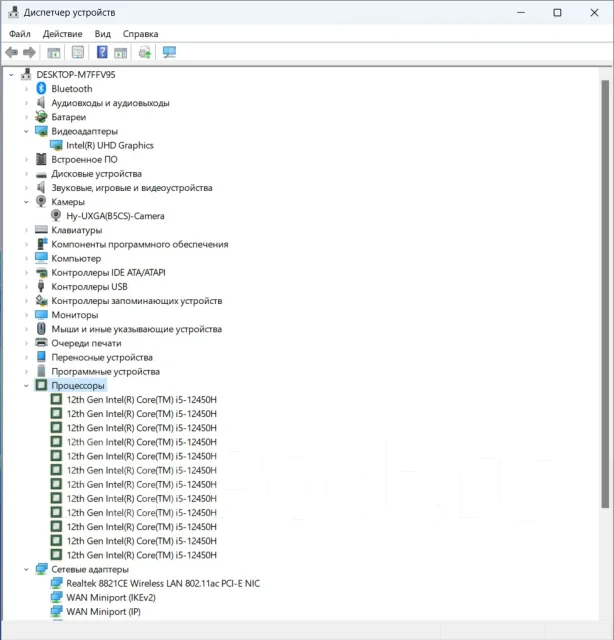Open the Справка menu
Viewport: 614px width, 640px height.
pyautogui.click(x=140, y=34)
